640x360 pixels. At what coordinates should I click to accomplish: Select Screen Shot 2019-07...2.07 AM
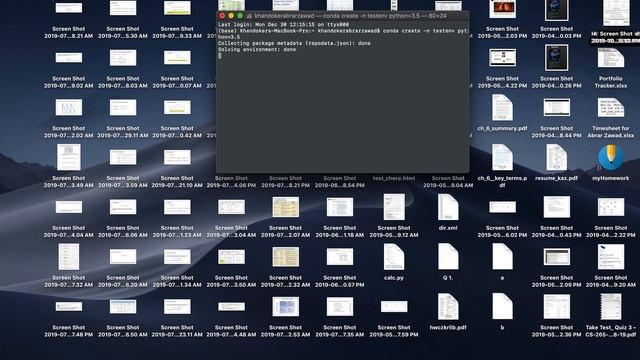(x=285, y=207)
